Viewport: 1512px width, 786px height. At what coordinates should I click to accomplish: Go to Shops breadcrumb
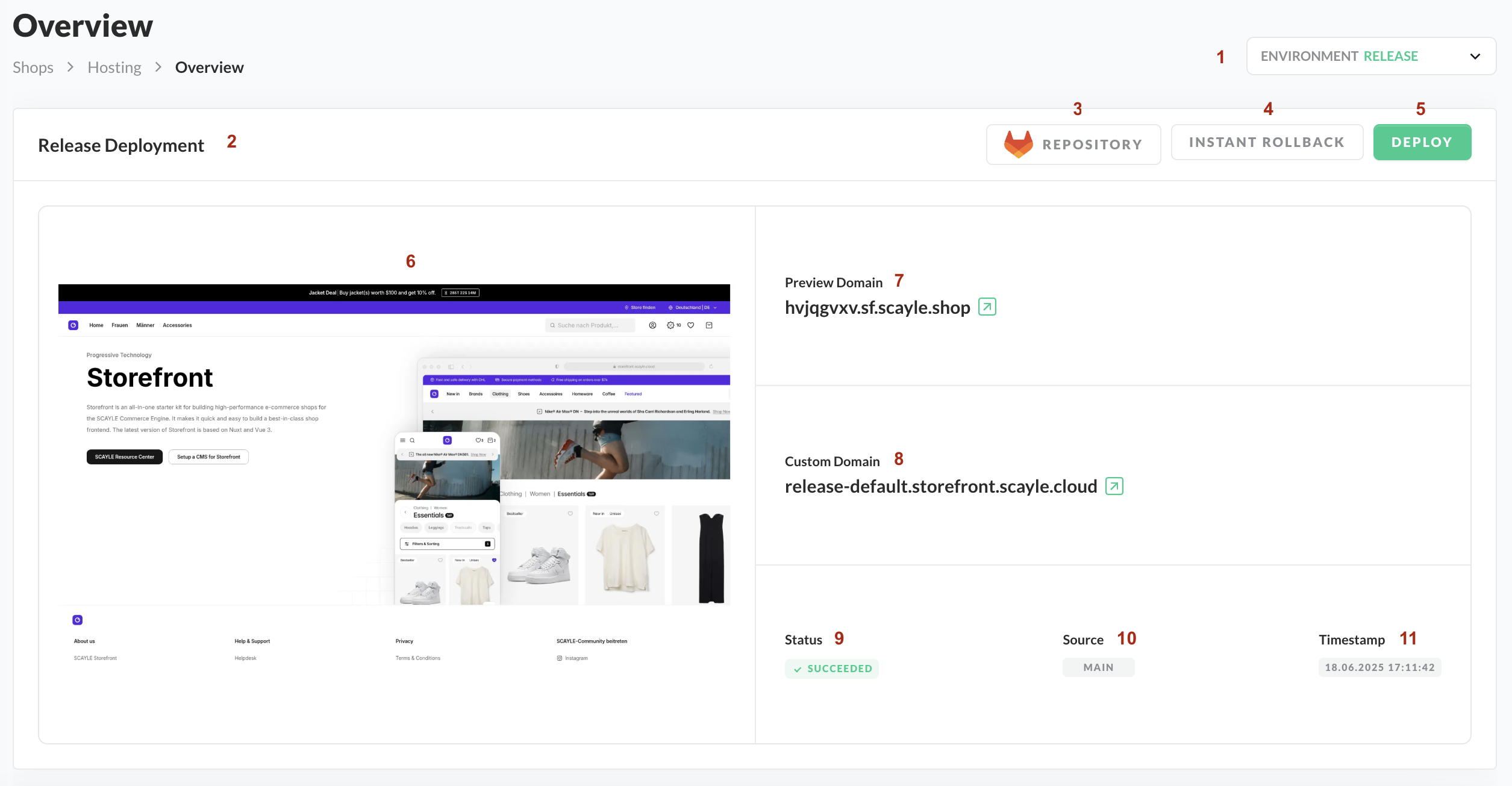33,67
